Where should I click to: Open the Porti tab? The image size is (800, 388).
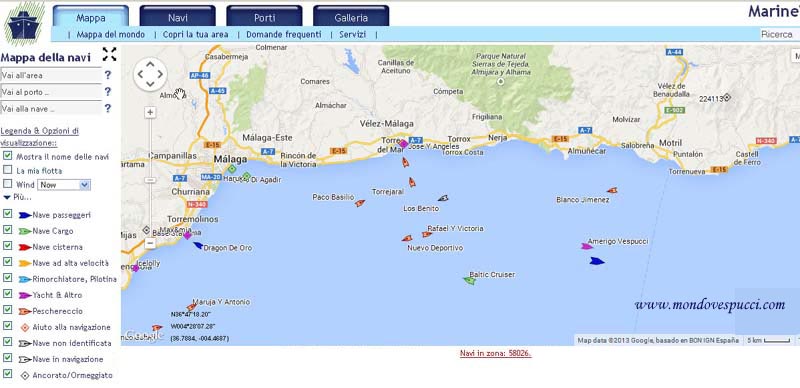264,16
